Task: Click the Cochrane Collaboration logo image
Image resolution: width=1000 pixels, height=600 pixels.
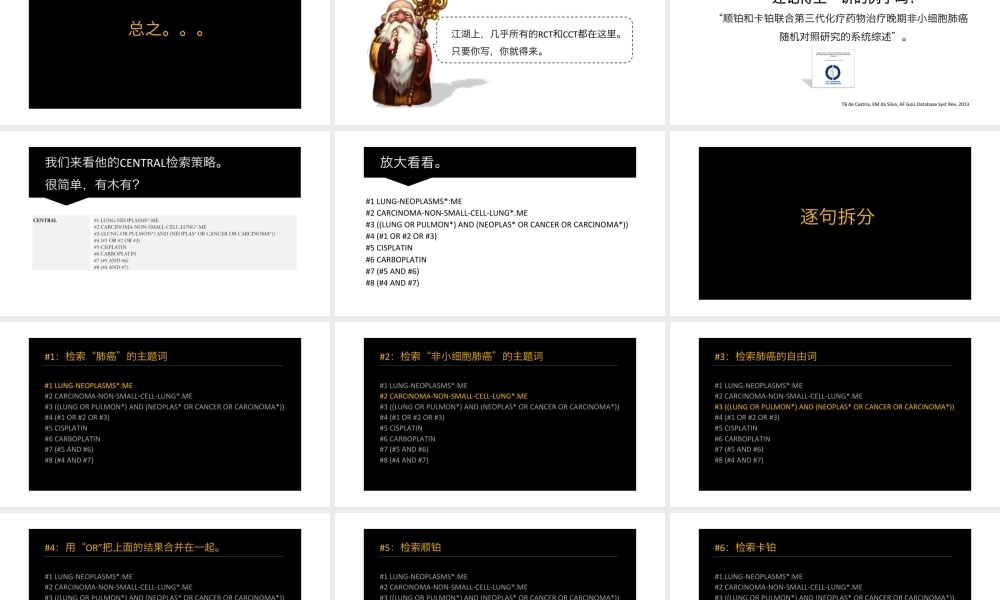Action: click(x=832, y=70)
